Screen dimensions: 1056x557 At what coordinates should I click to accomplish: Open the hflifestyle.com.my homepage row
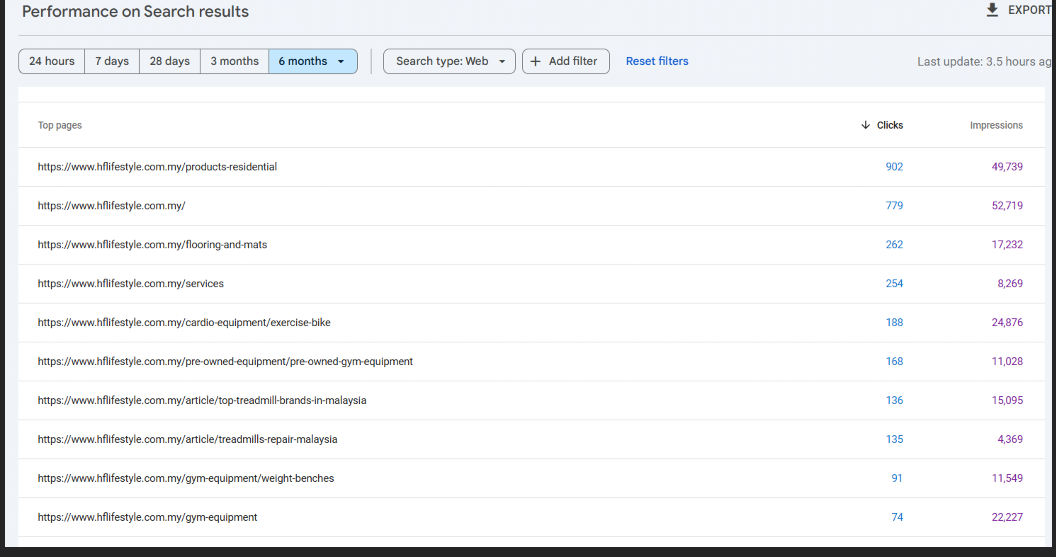click(x=112, y=206)
